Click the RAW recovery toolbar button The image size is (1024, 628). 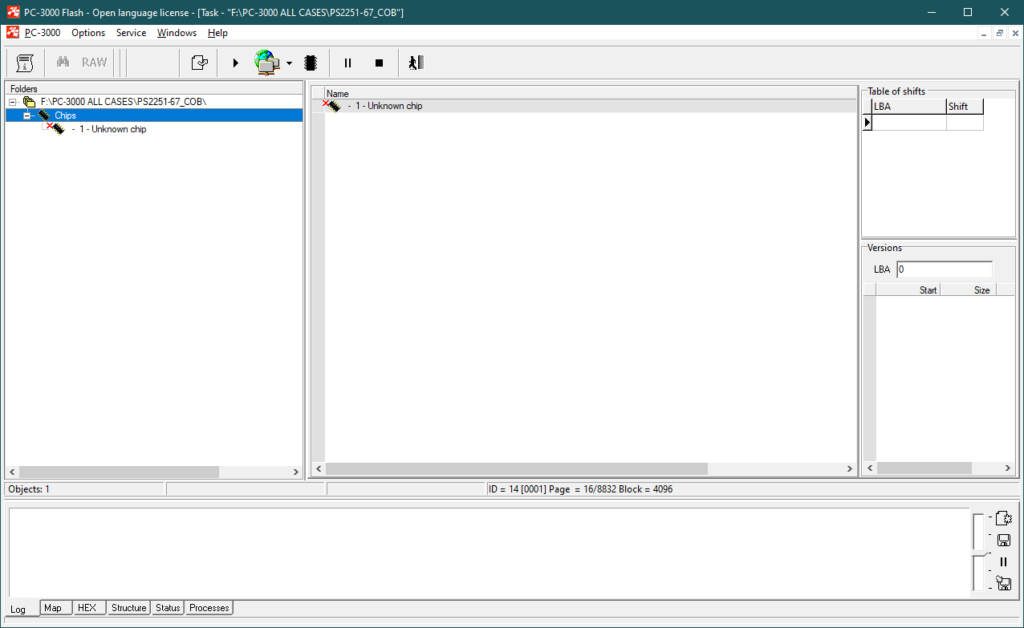coord(94,62)
